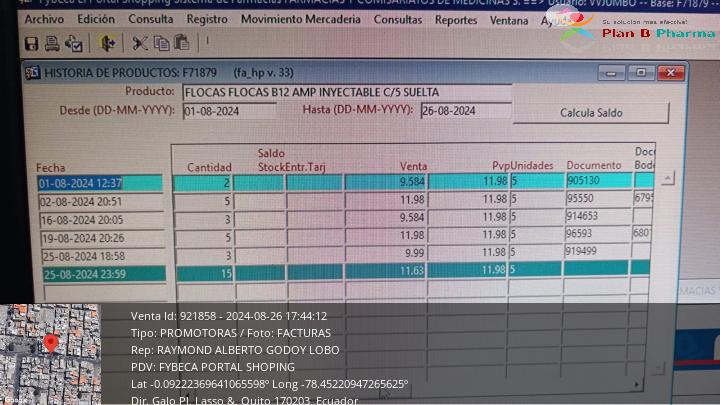Image resolution: width=720 pixels, height=405 pixels.
Task: Click the Desde date field 01-08-2024
Action: pos(230,111)
